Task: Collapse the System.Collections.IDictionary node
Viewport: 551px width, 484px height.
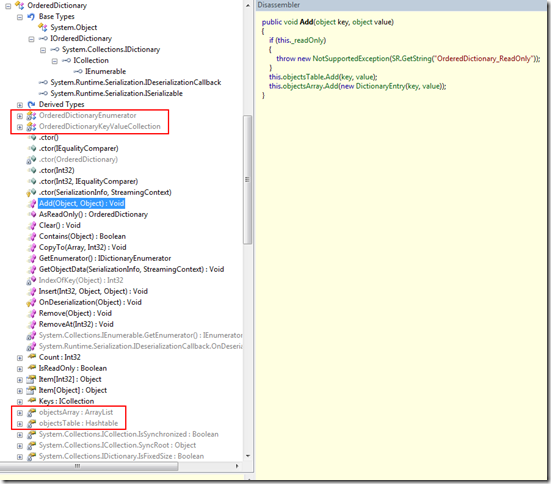Action: [43, 50]
